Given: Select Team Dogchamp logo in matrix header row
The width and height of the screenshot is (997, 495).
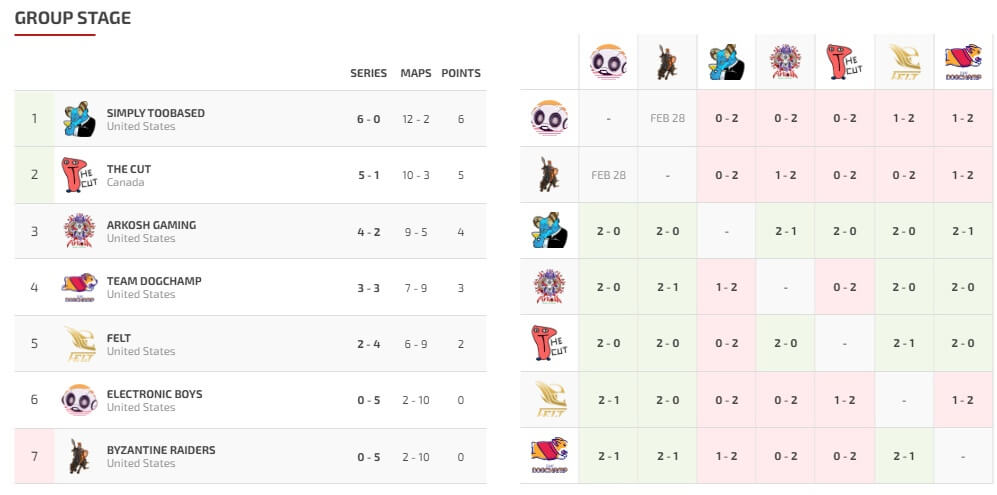Looking at the screenshot, I should click(962, 62).
